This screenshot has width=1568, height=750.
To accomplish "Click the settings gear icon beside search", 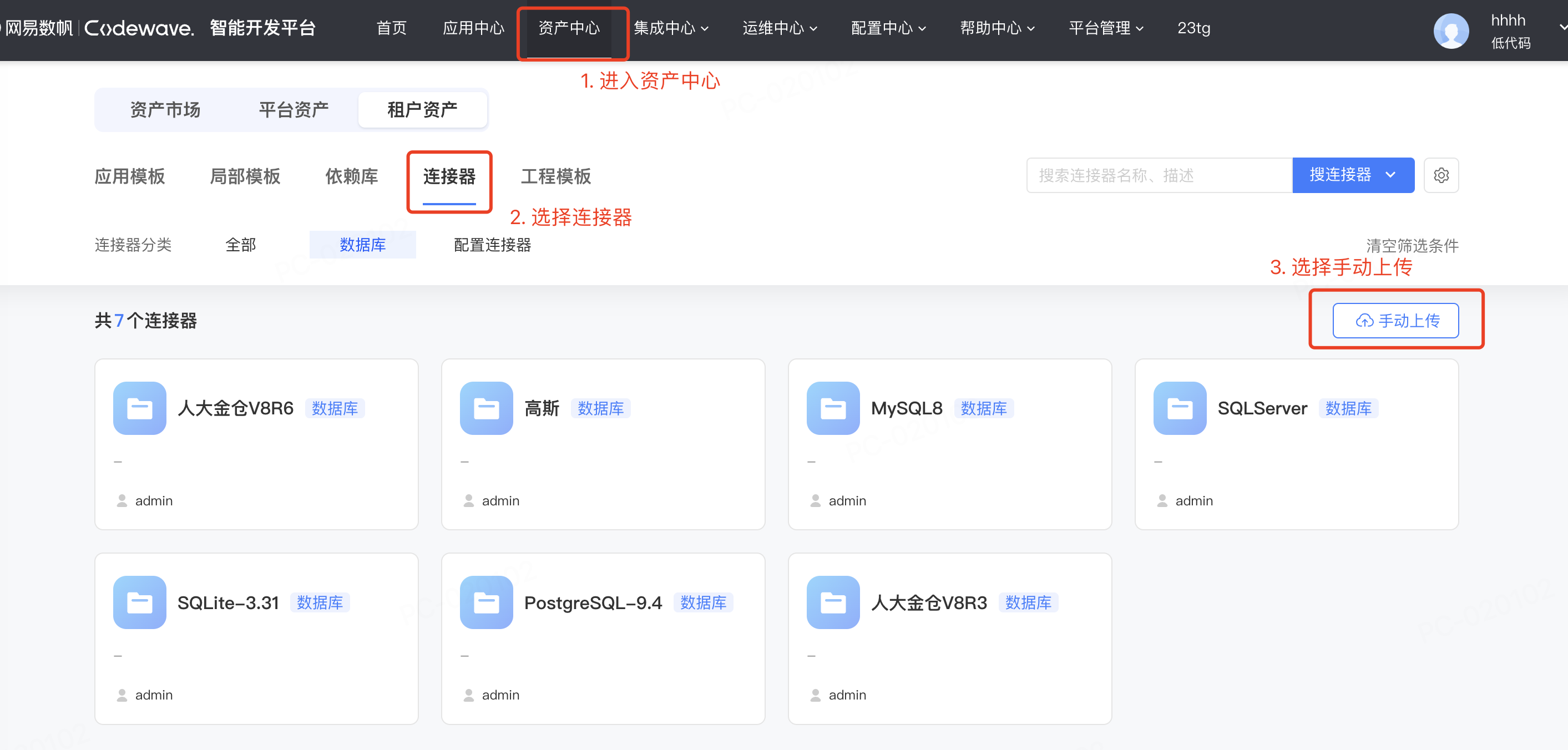I will point(1441,175).
